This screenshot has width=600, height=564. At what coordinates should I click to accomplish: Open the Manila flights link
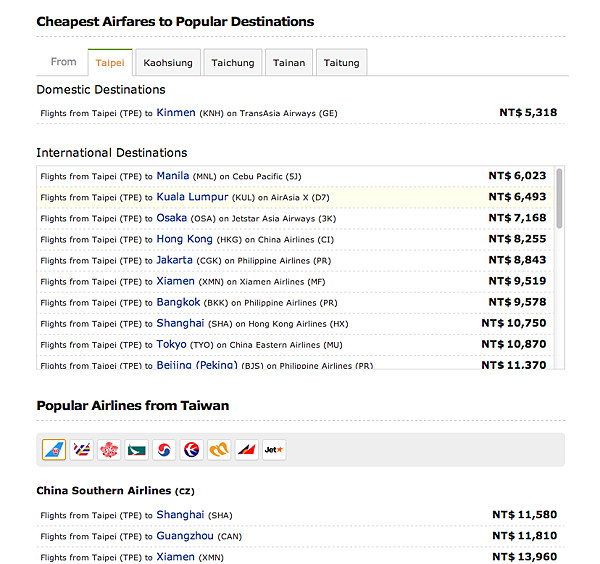point(173,176)
